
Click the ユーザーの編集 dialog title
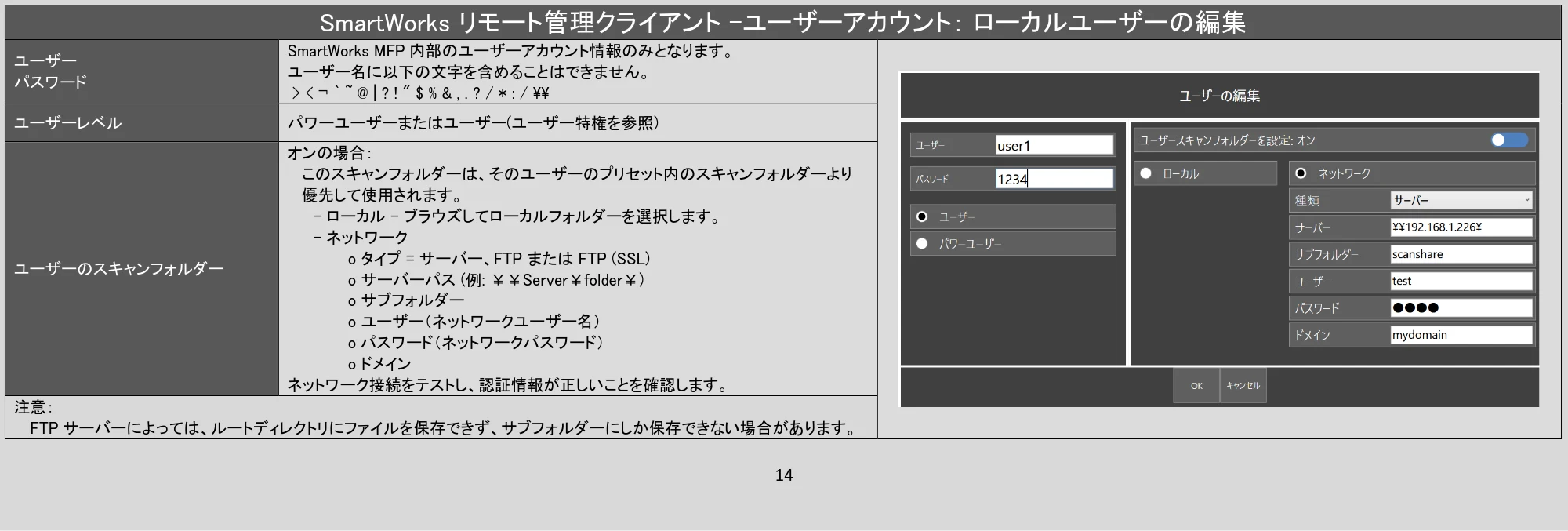point(1219,96)
